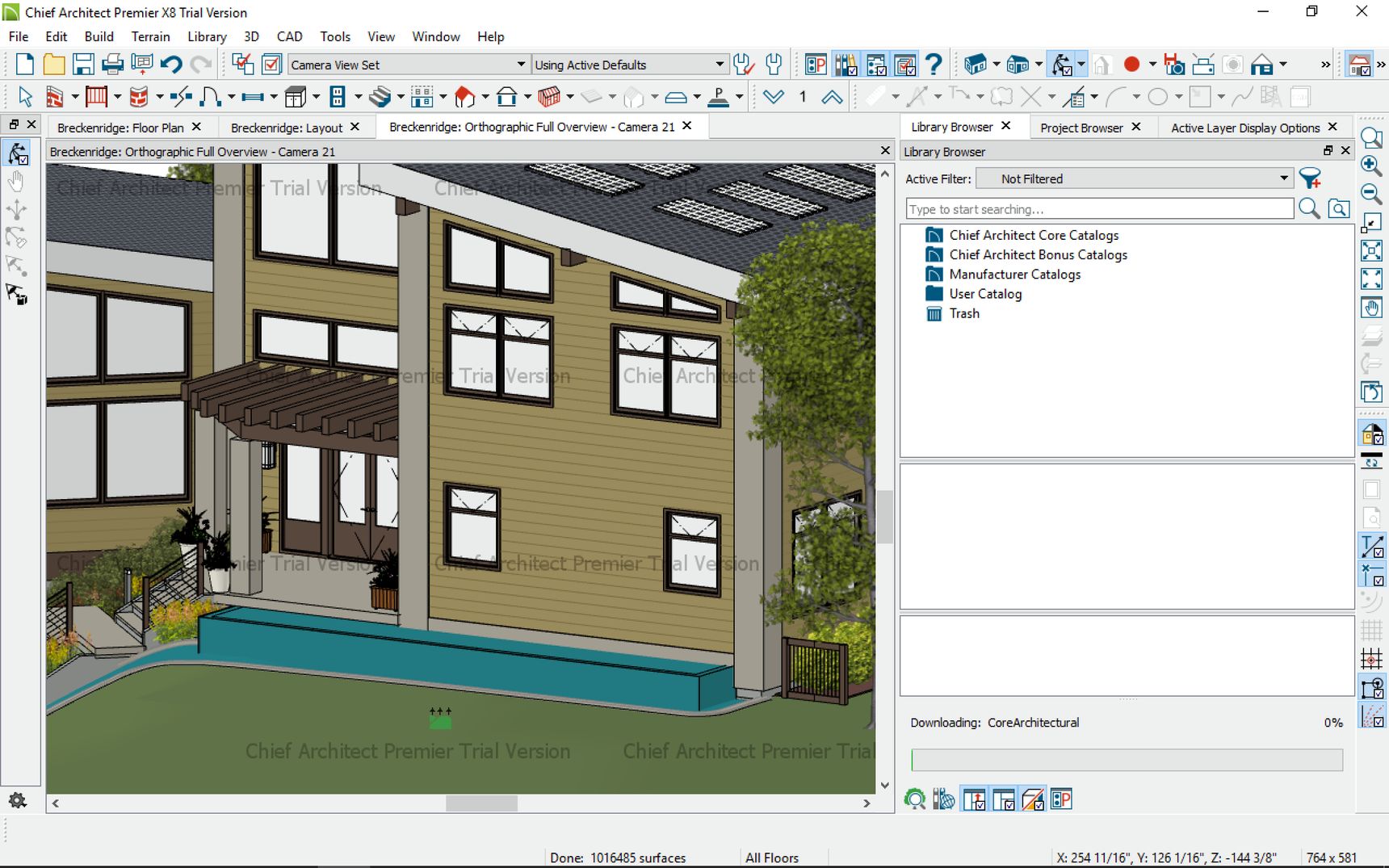Select the Curved Wall tool

click(139, 97)
